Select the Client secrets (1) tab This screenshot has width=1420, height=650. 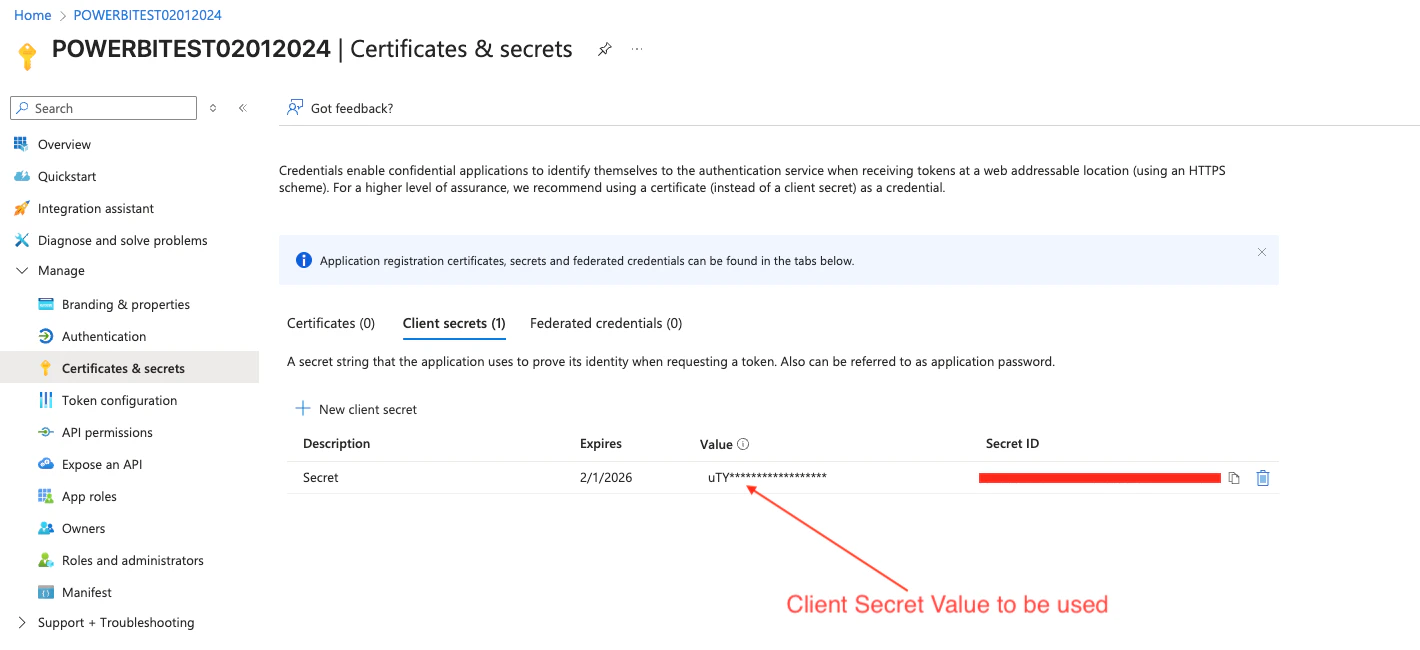tap(454, 323)
